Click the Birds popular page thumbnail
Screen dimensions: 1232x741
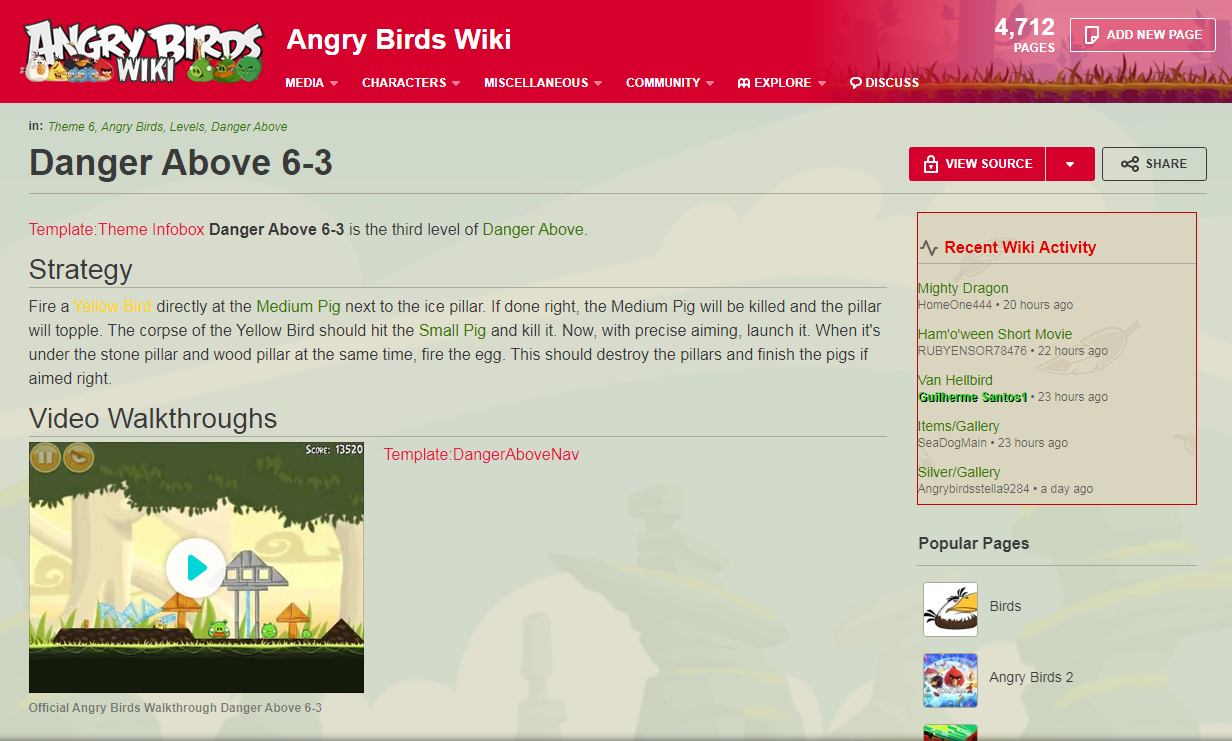click(950, 609)
